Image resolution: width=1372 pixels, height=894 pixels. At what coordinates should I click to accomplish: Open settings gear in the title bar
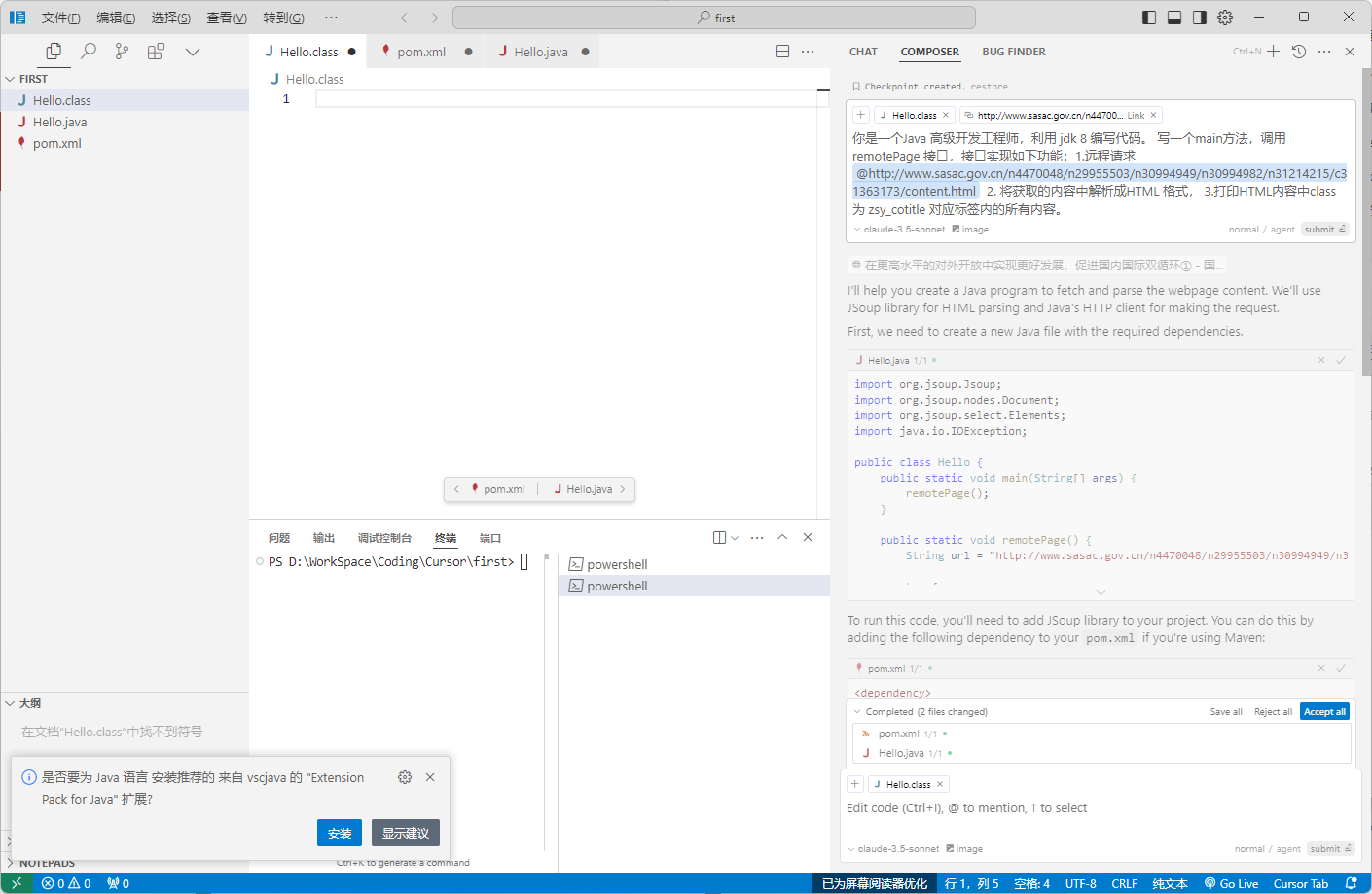coord(1225,18)
